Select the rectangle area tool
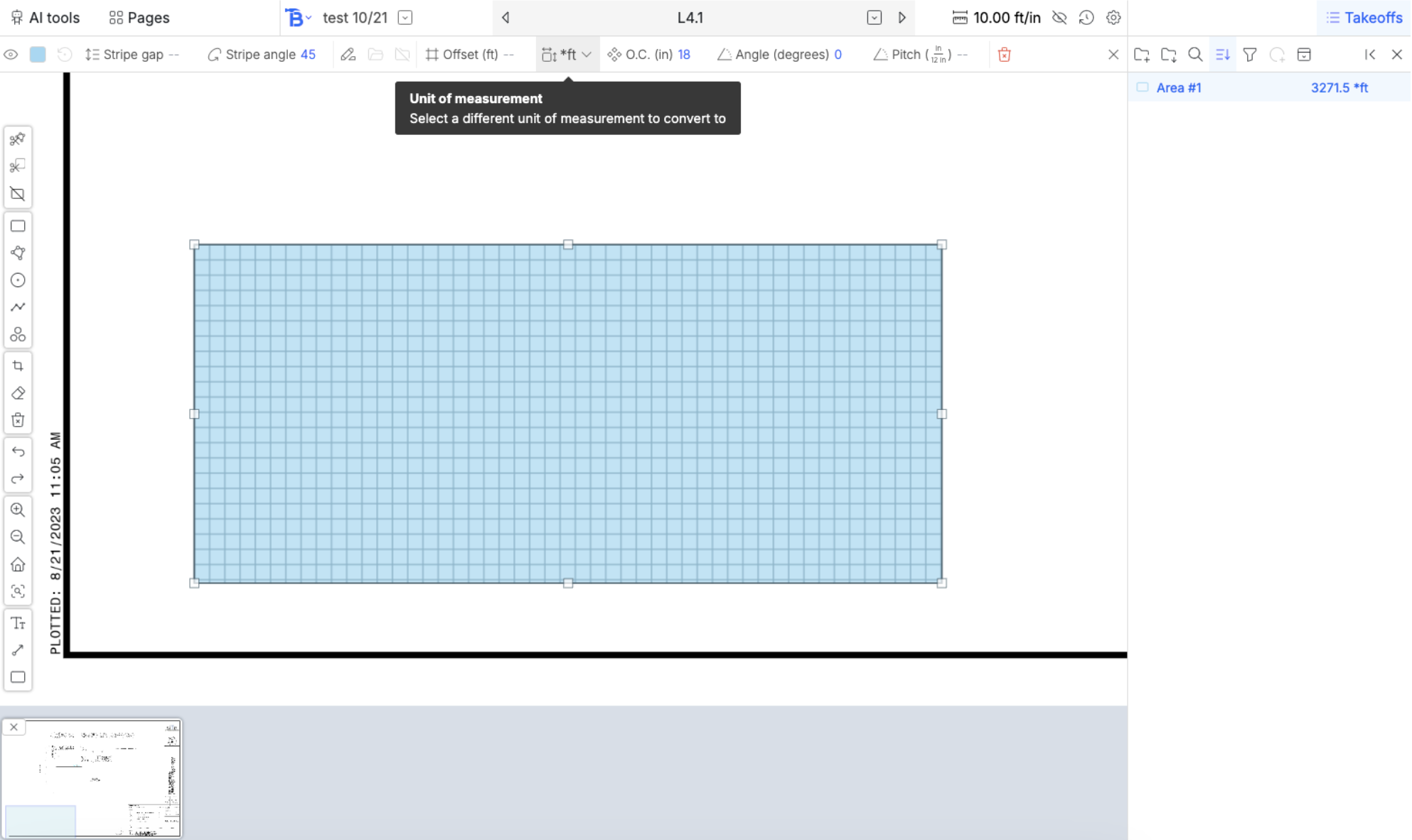Screen dimensions: 1412x840 tap(18, 226)
